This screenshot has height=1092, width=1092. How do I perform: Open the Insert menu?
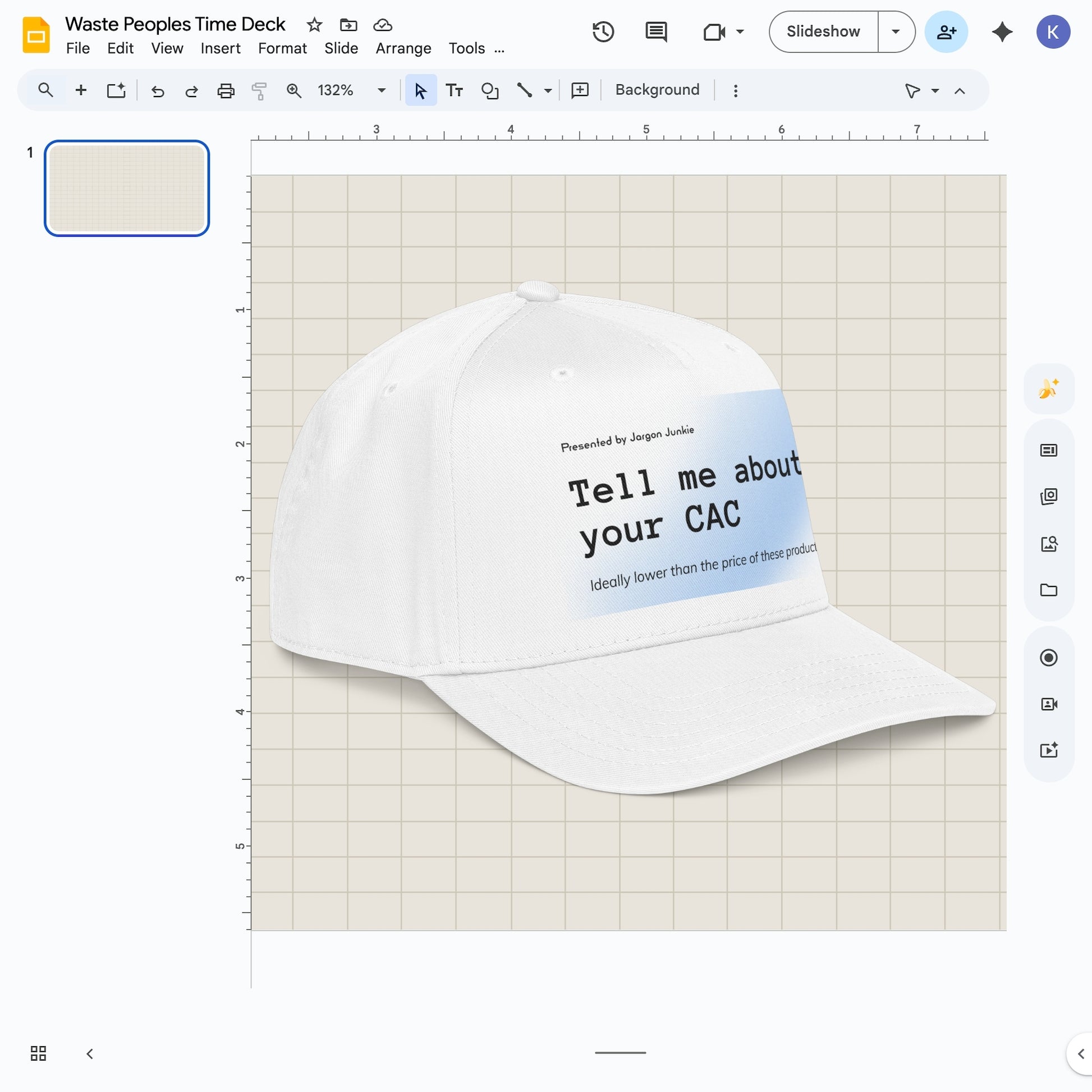pyautogui.click(x=221, y=49)
